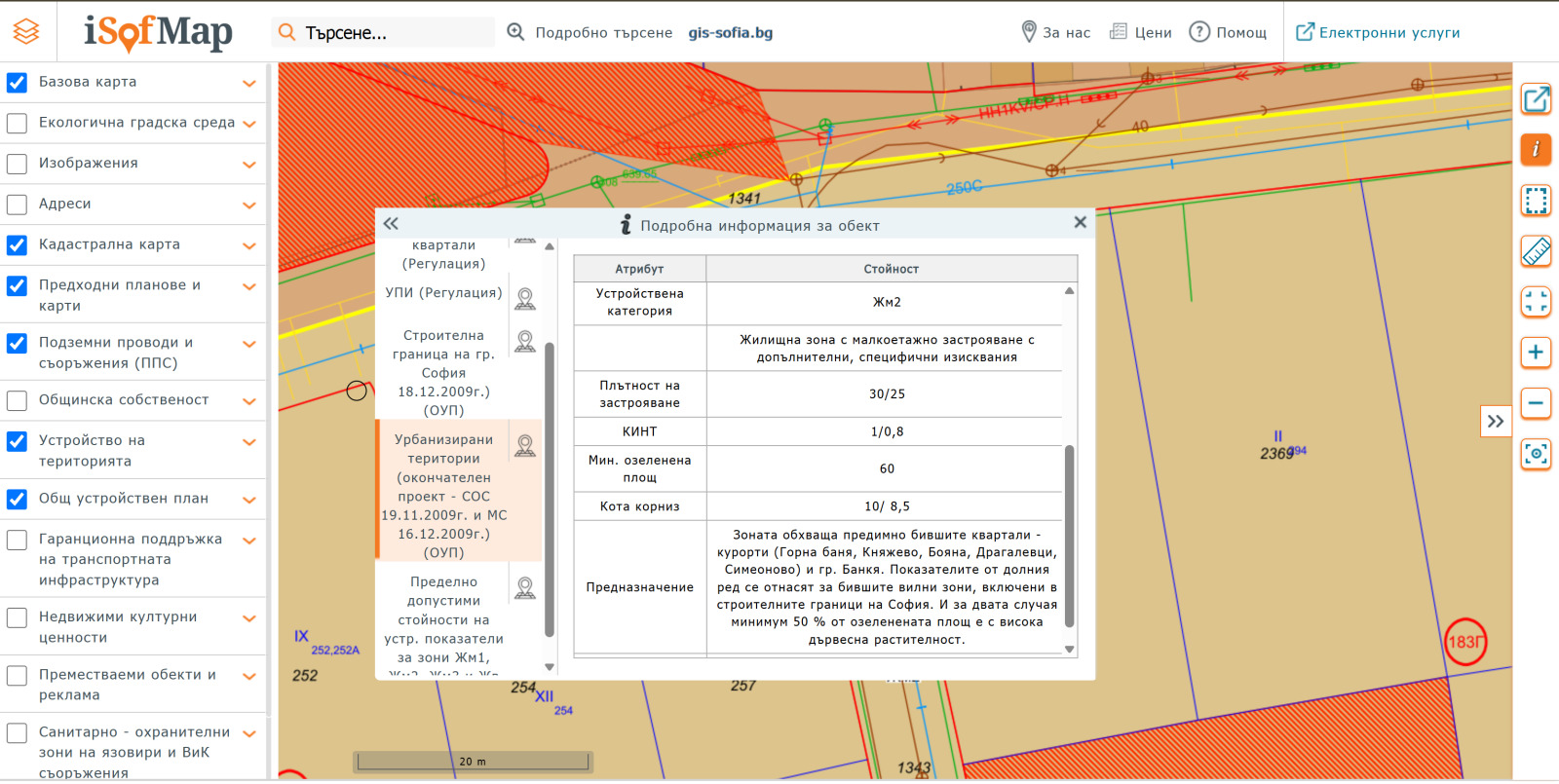Expand the Общ устройствен план chevron
The image size is (1559, 784).
(249, 500)
